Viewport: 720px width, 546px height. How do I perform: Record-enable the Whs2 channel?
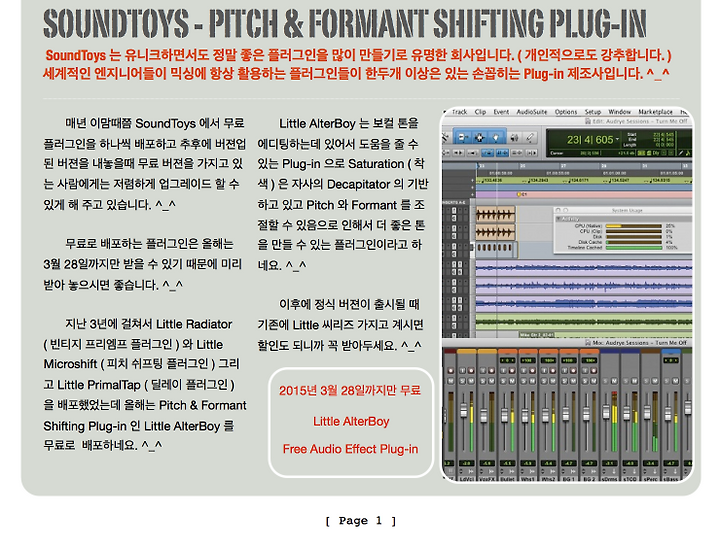tap(553, 371)
